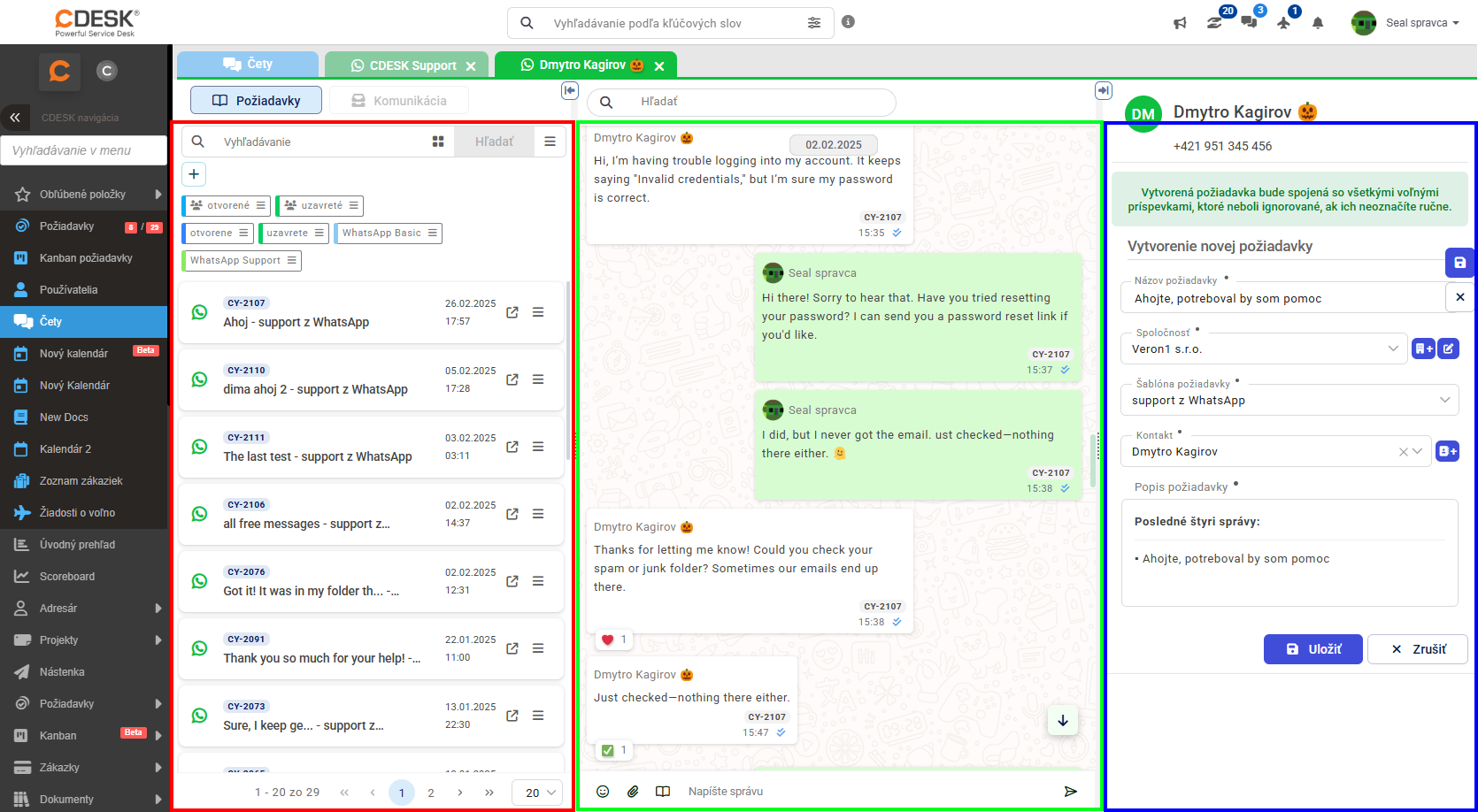Viewport: 1478px width, 812px height.
Task: Toggle the heart reaction on message
Action: click(613, 640)
